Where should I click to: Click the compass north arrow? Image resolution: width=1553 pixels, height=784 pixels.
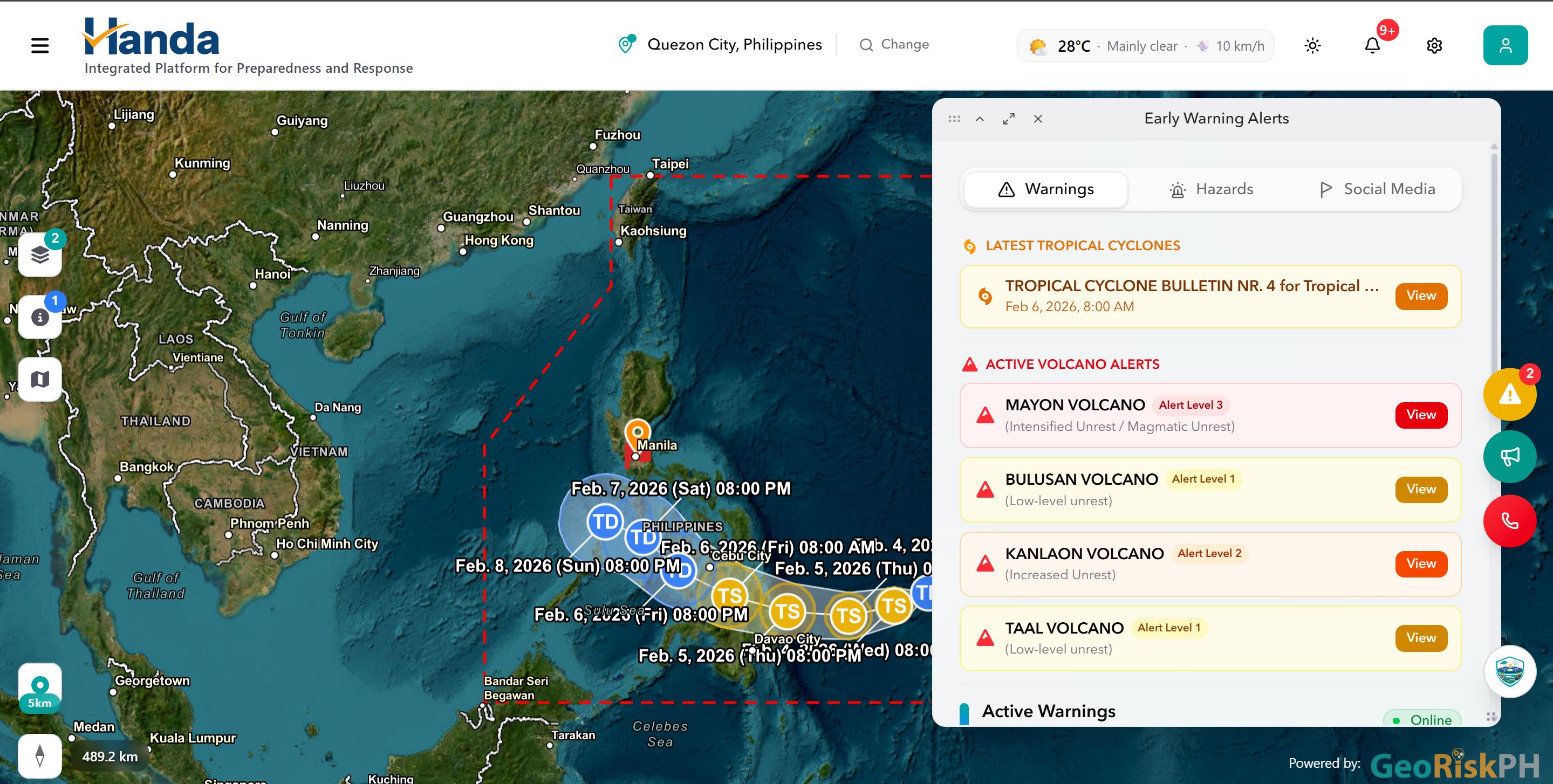[40, 755]
